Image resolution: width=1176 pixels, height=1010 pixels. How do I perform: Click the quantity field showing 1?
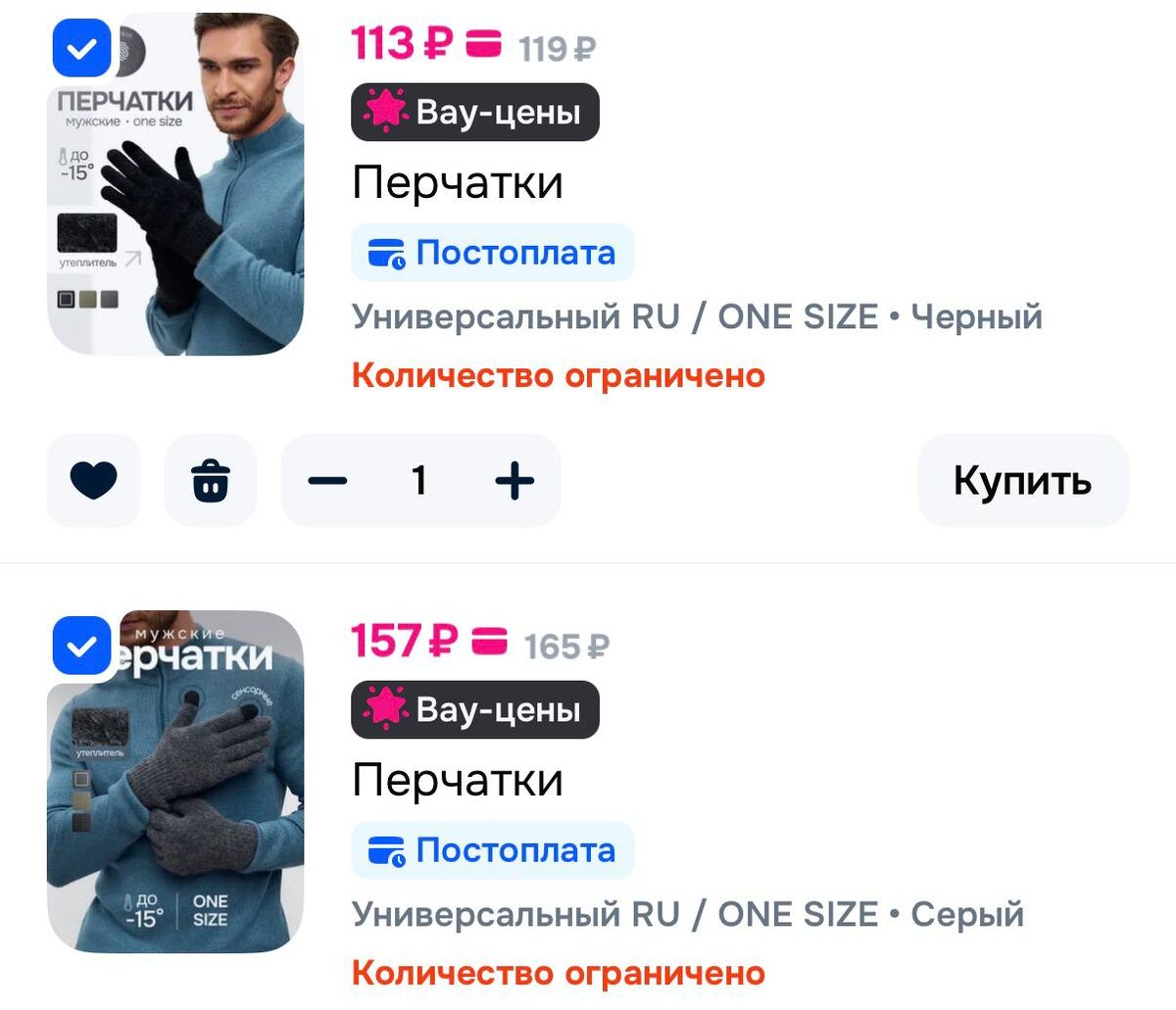click(x=419, y=480)
